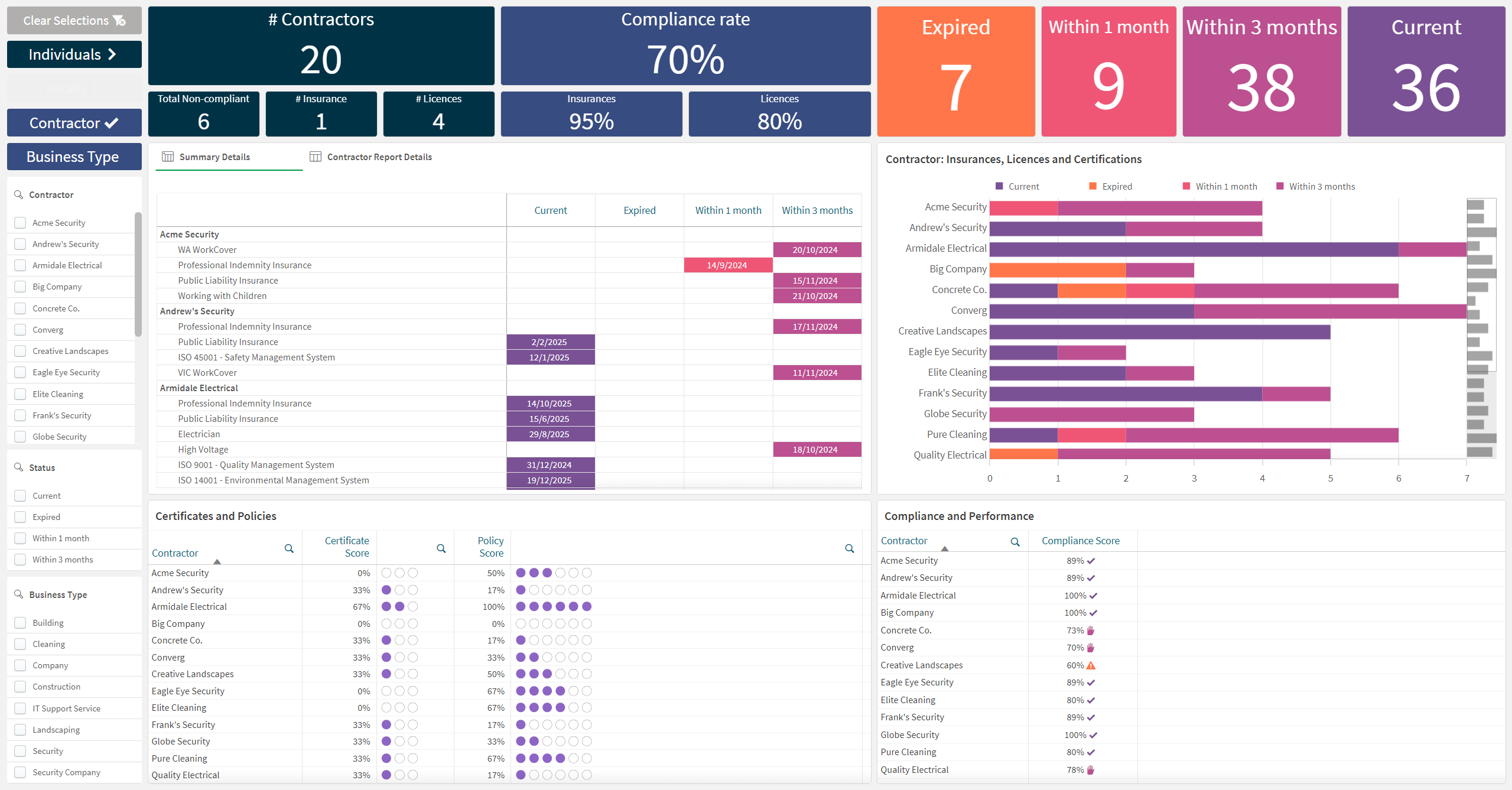Click the Business Type filter search icon
1512x790 pixels.
(19, 594)
